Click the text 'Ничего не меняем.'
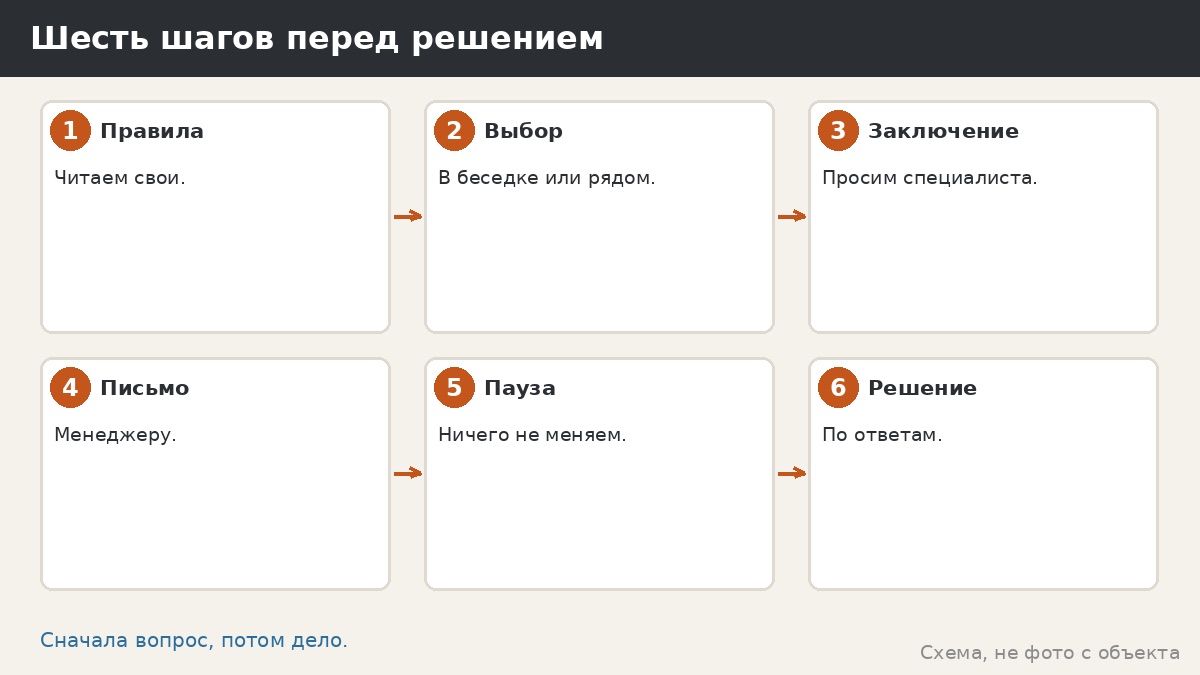 coord(532,435)
